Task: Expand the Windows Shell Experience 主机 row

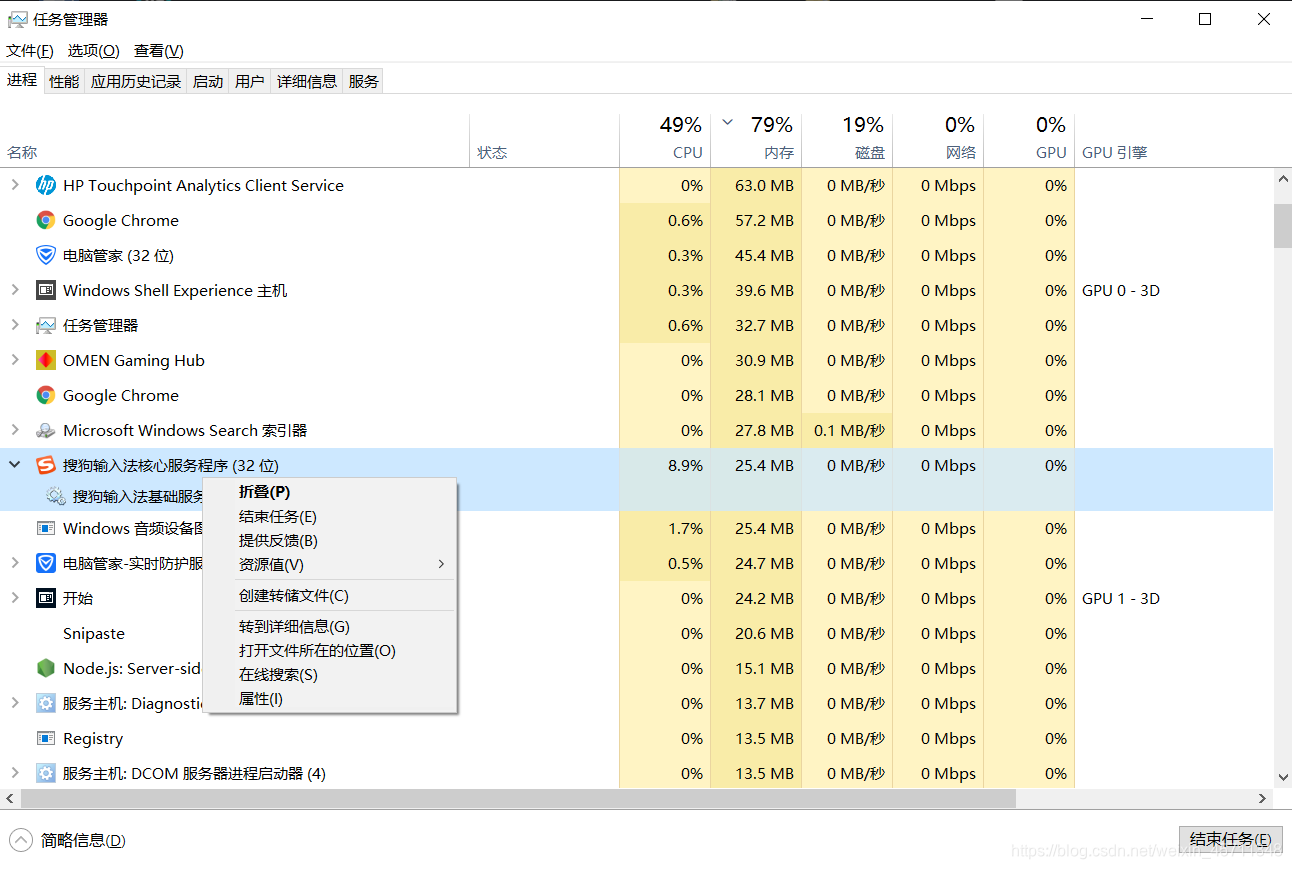Action: (14, 290)
